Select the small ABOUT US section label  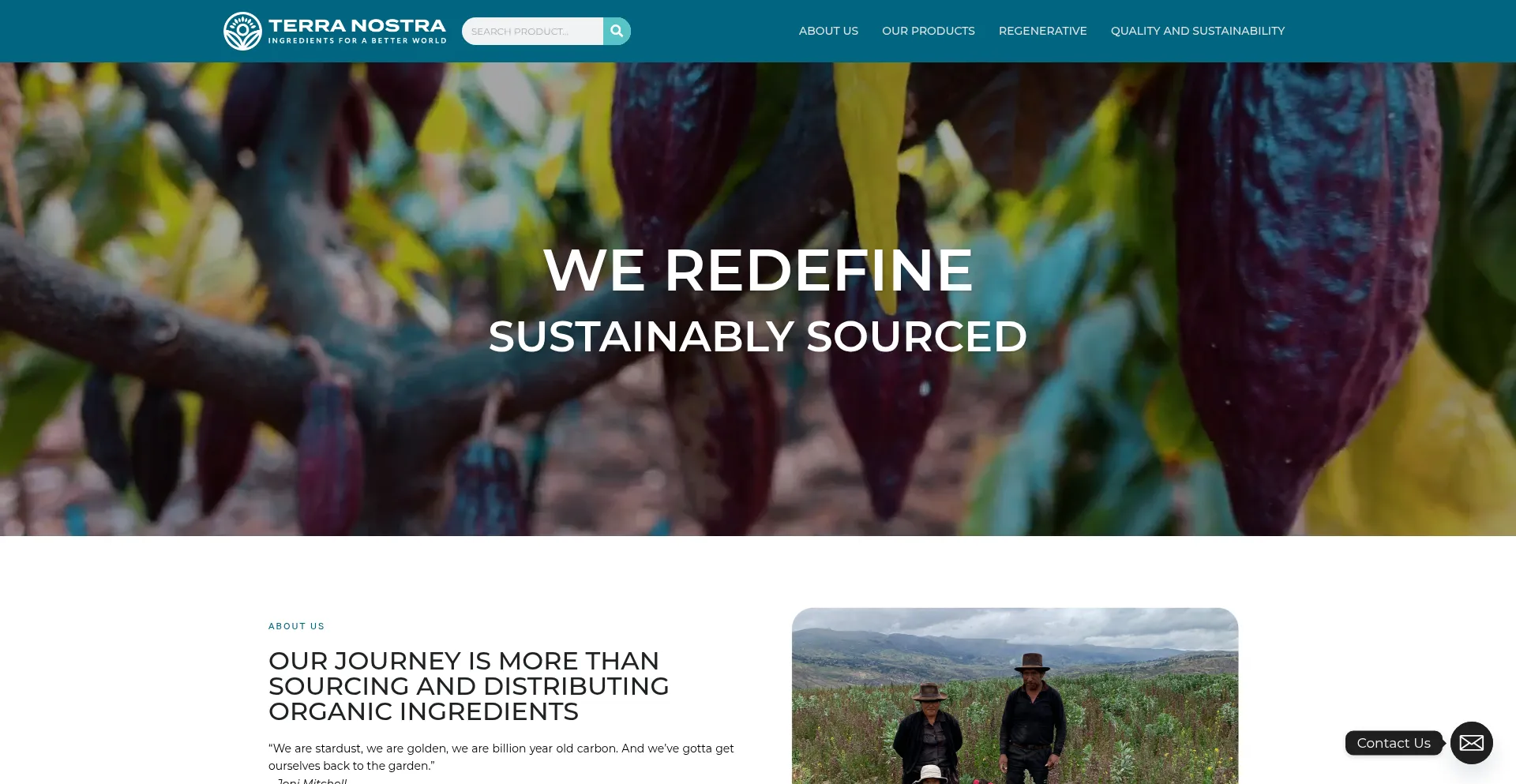296,626
